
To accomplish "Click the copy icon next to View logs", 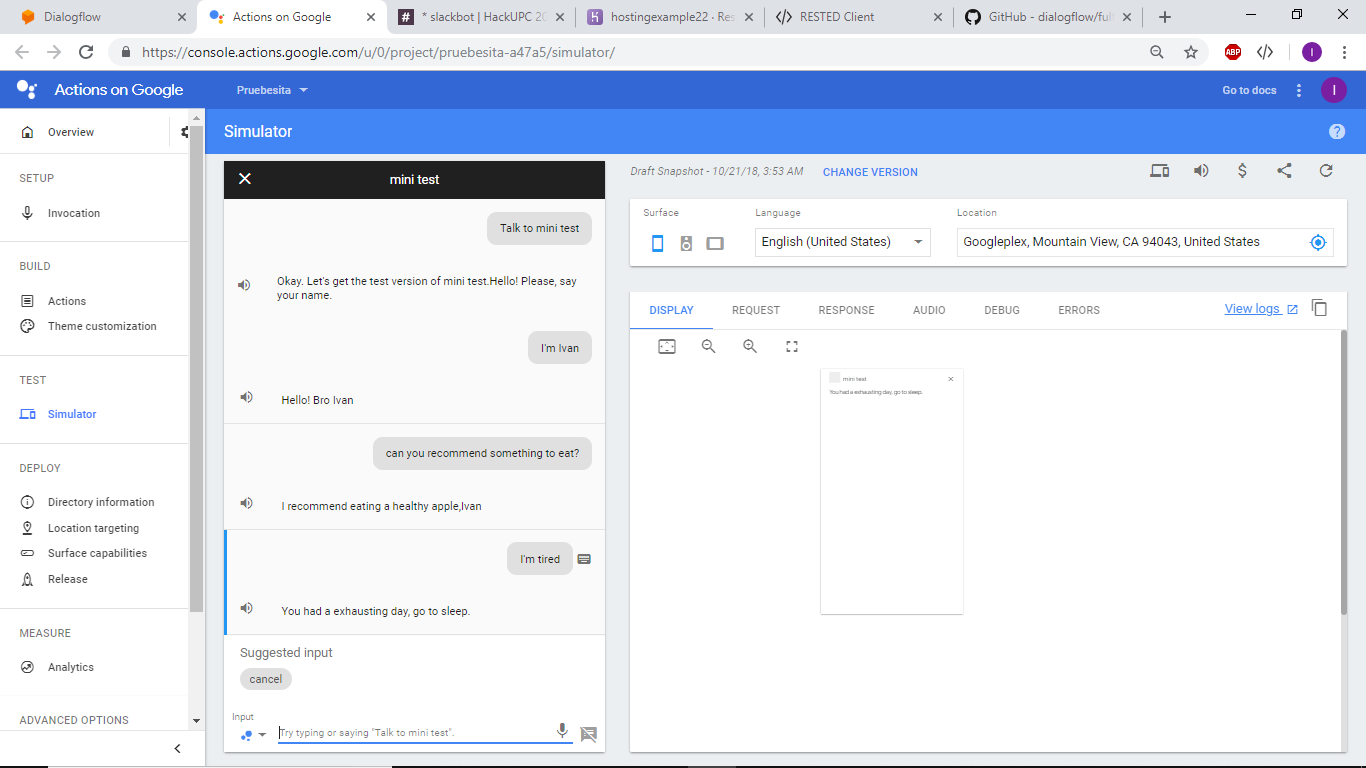I will click(1319, 308).
